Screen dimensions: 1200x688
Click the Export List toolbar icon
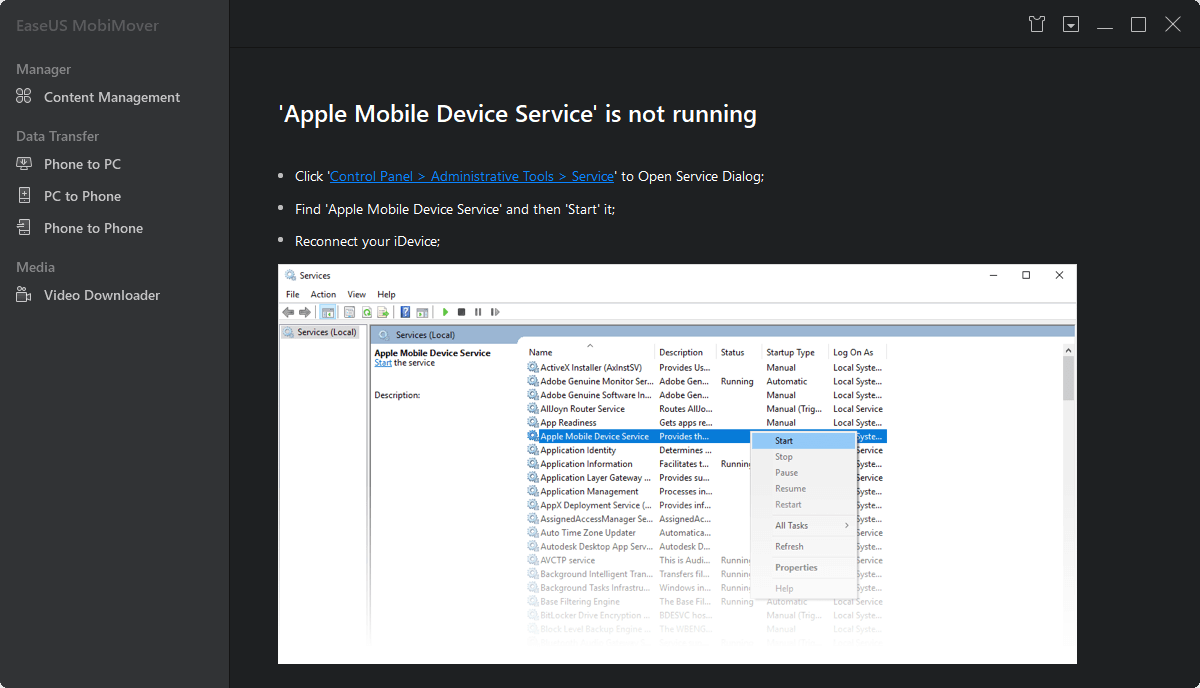click(382, 311)
